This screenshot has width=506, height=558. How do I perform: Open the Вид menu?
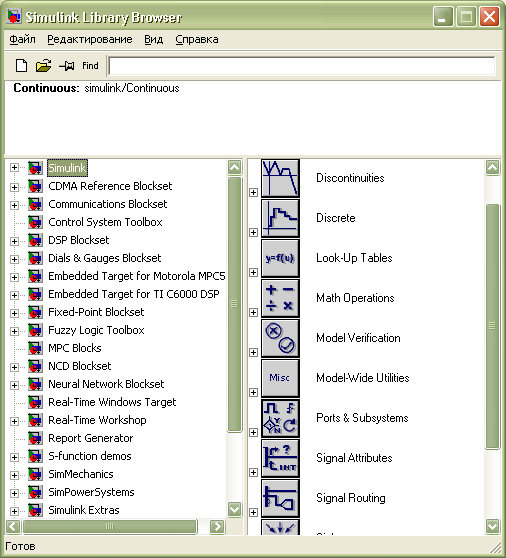pyautogui.click(x=153, y=39)
